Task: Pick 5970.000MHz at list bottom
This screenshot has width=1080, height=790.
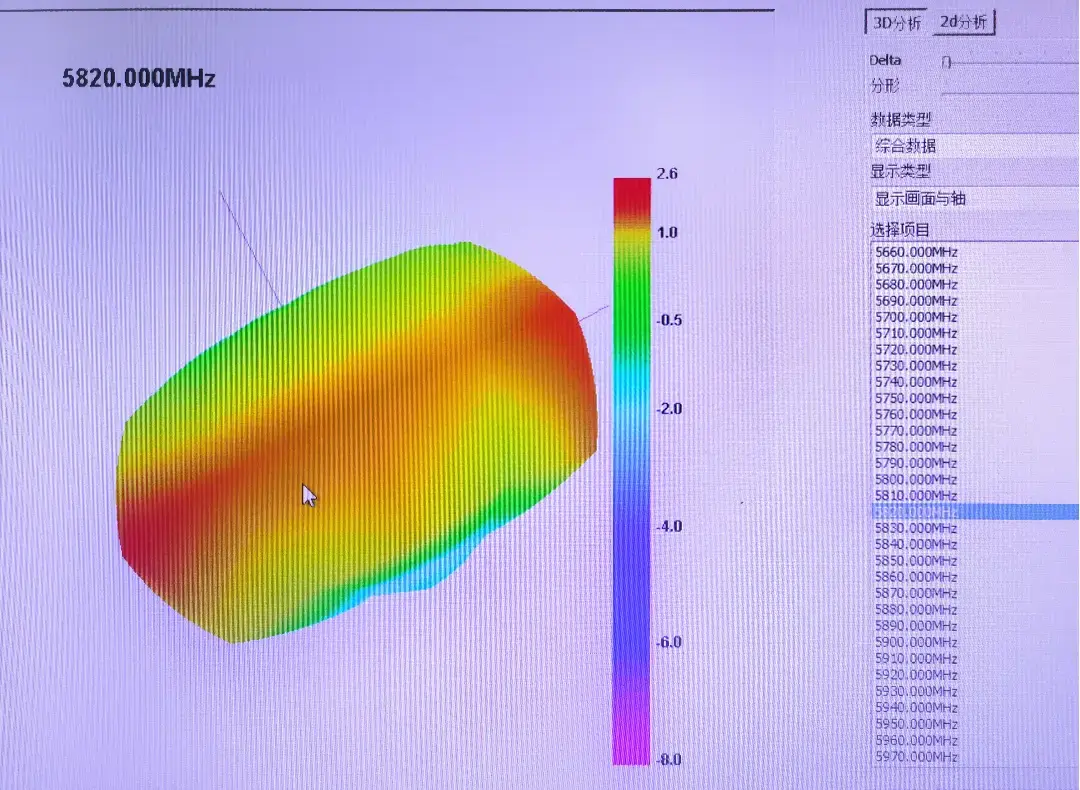Action: 916,757
